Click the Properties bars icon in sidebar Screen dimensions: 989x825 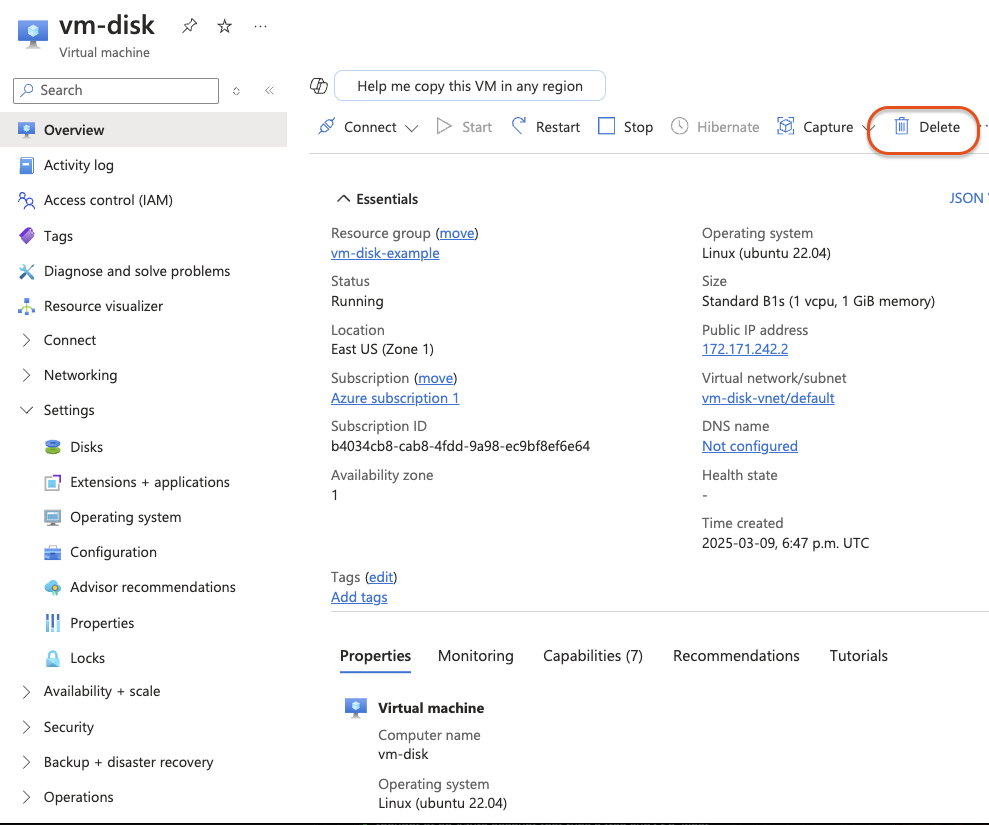coord(53,623)
